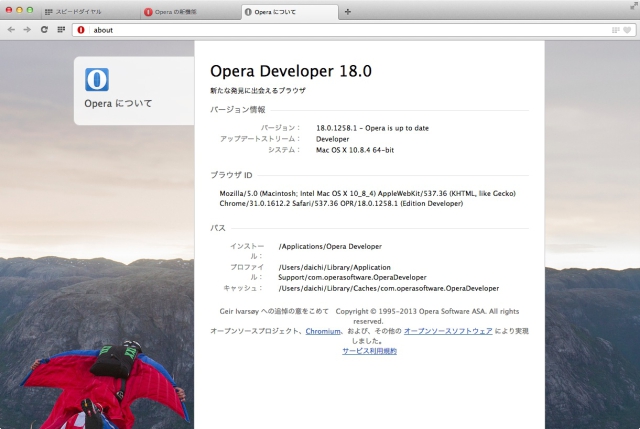Click the blue Opera logo icon

point(97,79)
